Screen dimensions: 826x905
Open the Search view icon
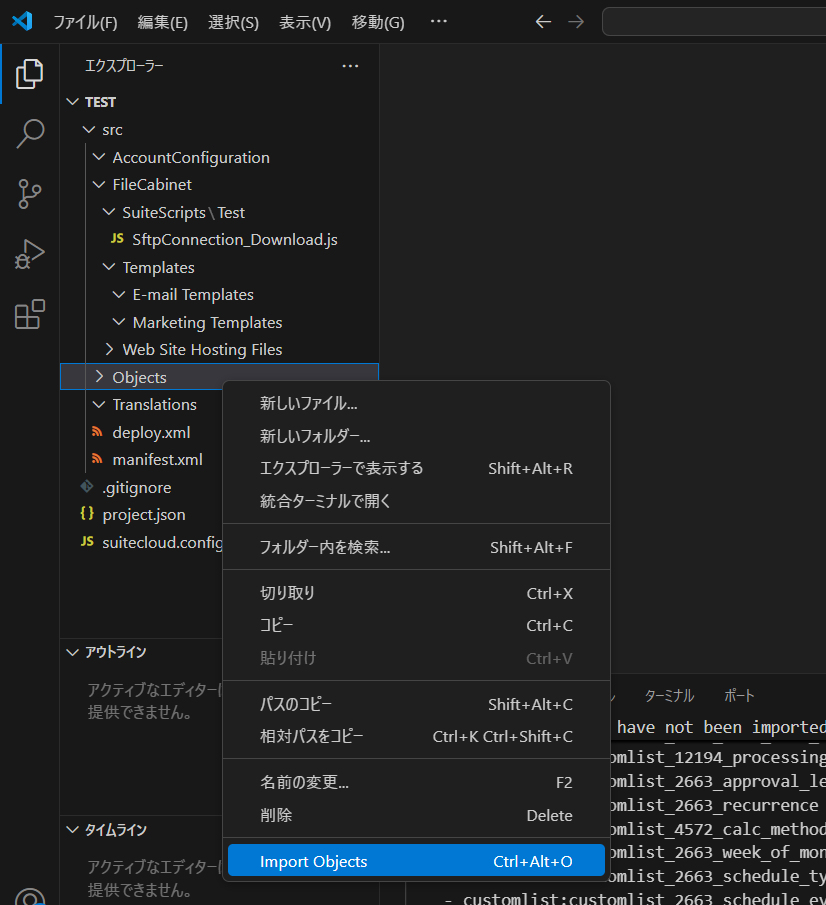29,134
